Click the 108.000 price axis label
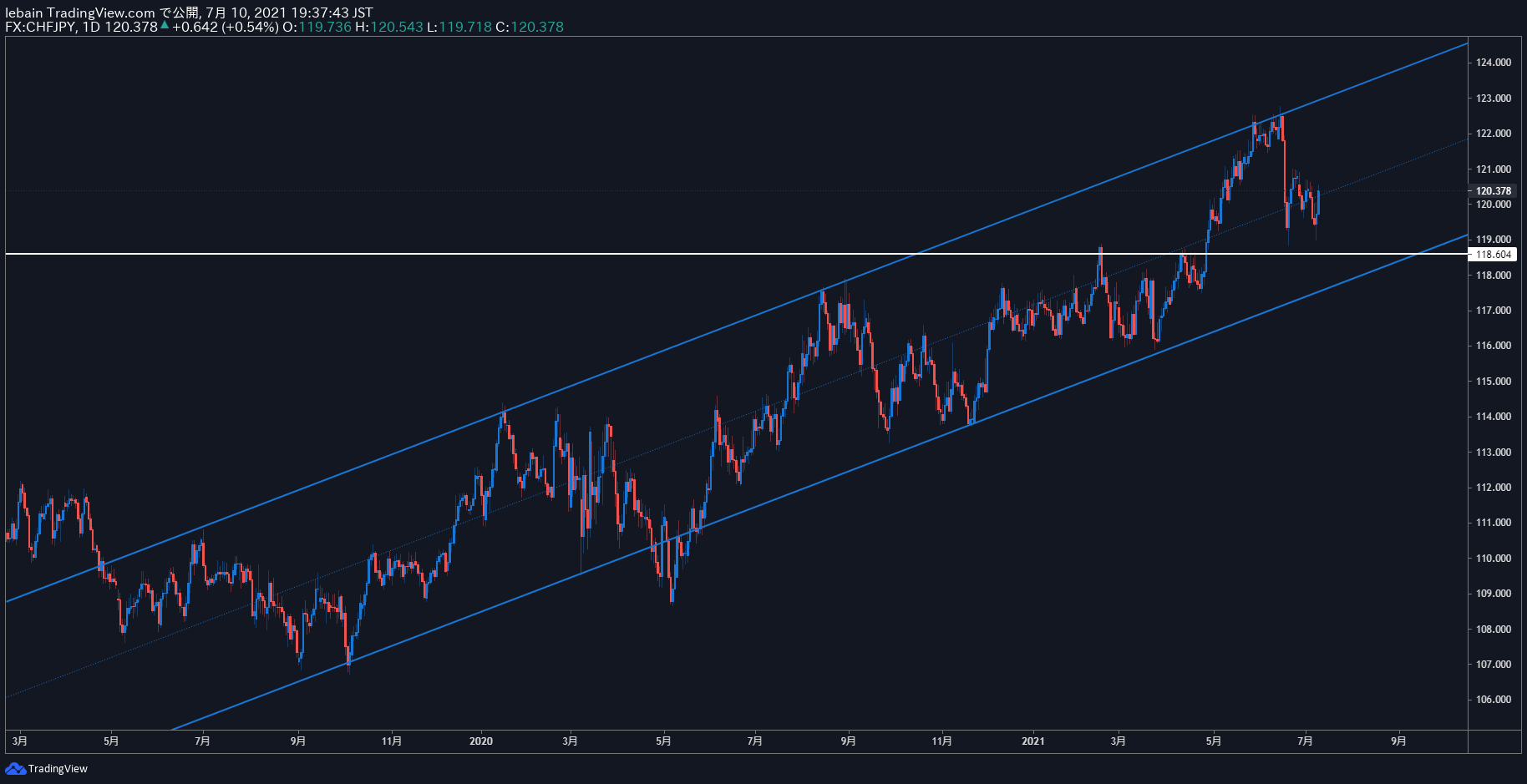The height and width of the screenshot is (784, 1527). click(x=1494, y=630)
